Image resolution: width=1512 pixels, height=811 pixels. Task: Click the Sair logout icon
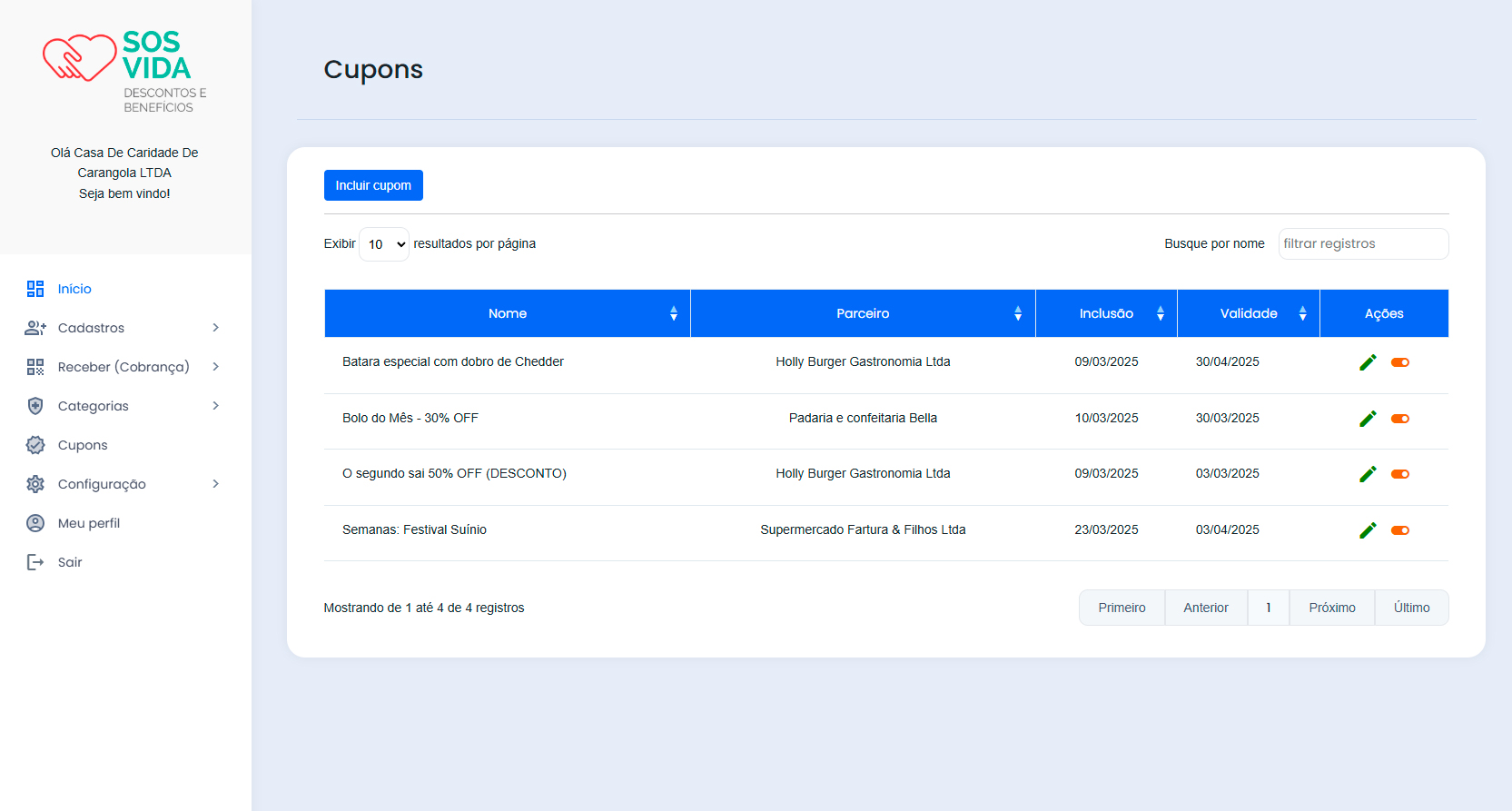click(x=35, y=562)
